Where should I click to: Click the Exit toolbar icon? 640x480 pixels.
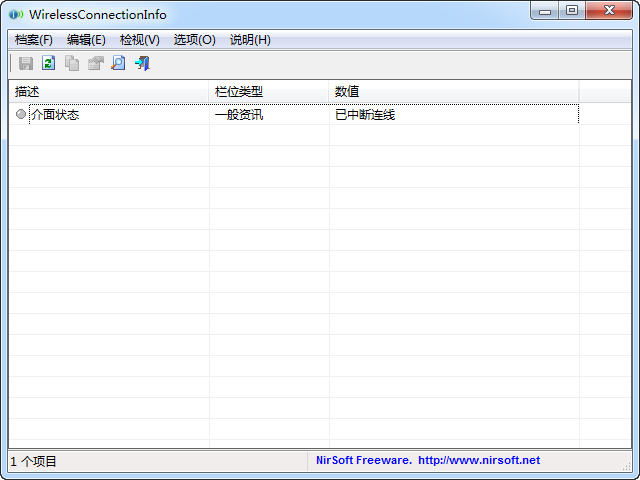pos(142,63)
